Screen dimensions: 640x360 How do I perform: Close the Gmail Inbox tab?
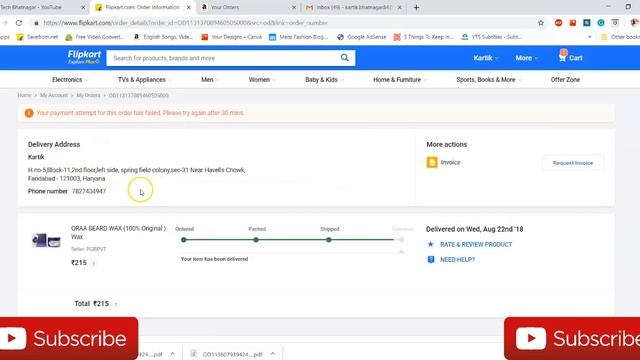(x=400, y=7)
